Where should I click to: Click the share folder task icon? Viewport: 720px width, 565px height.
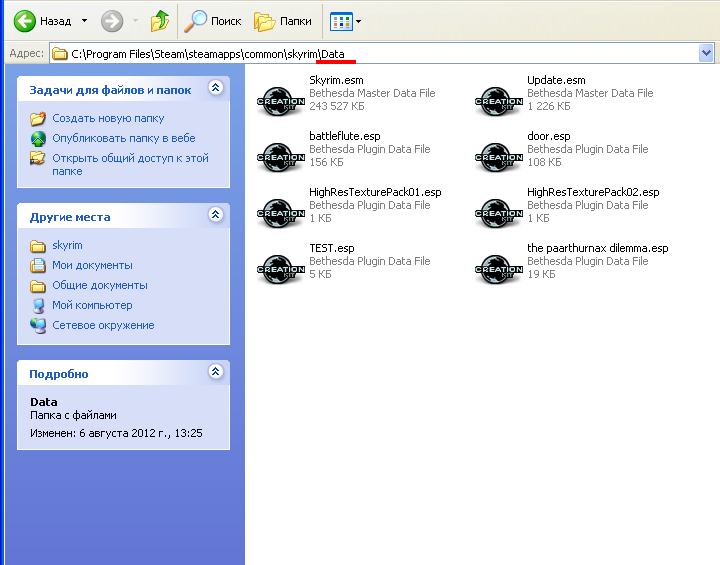[x=38, y=158]
